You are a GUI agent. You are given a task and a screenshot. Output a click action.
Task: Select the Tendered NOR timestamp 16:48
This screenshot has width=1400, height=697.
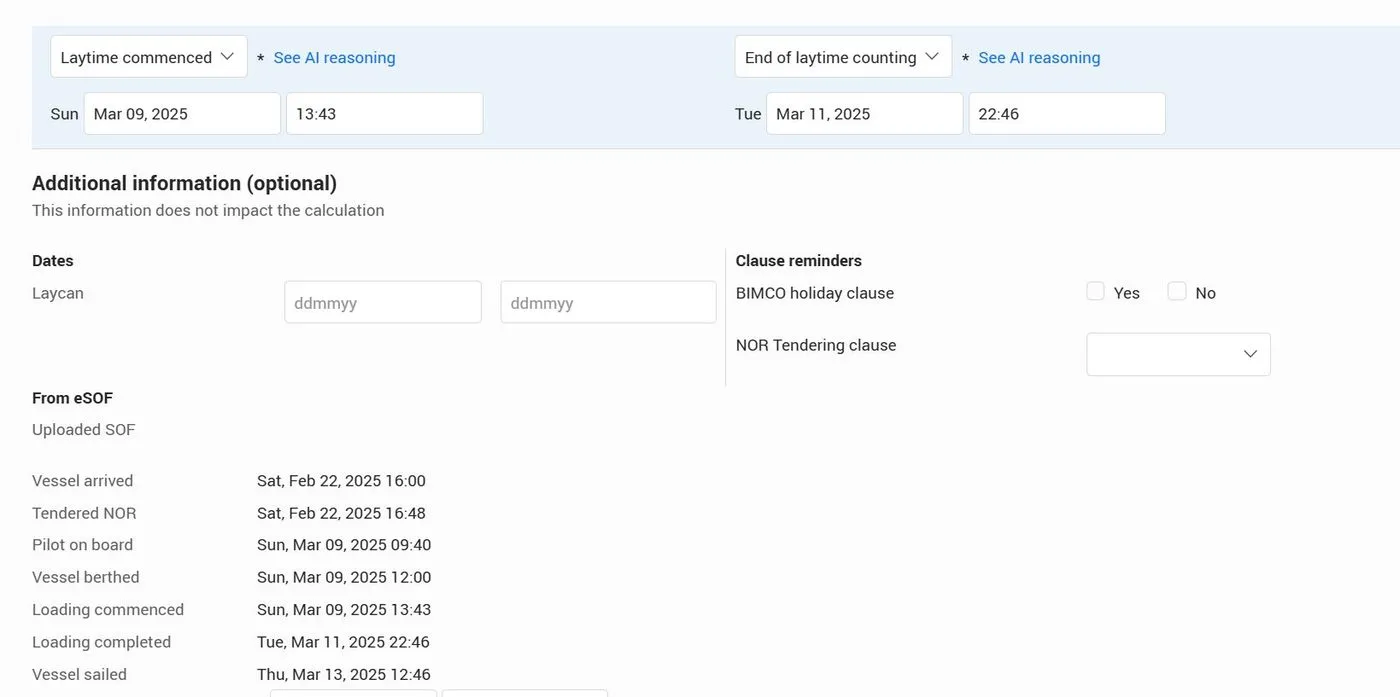[341, 513]
